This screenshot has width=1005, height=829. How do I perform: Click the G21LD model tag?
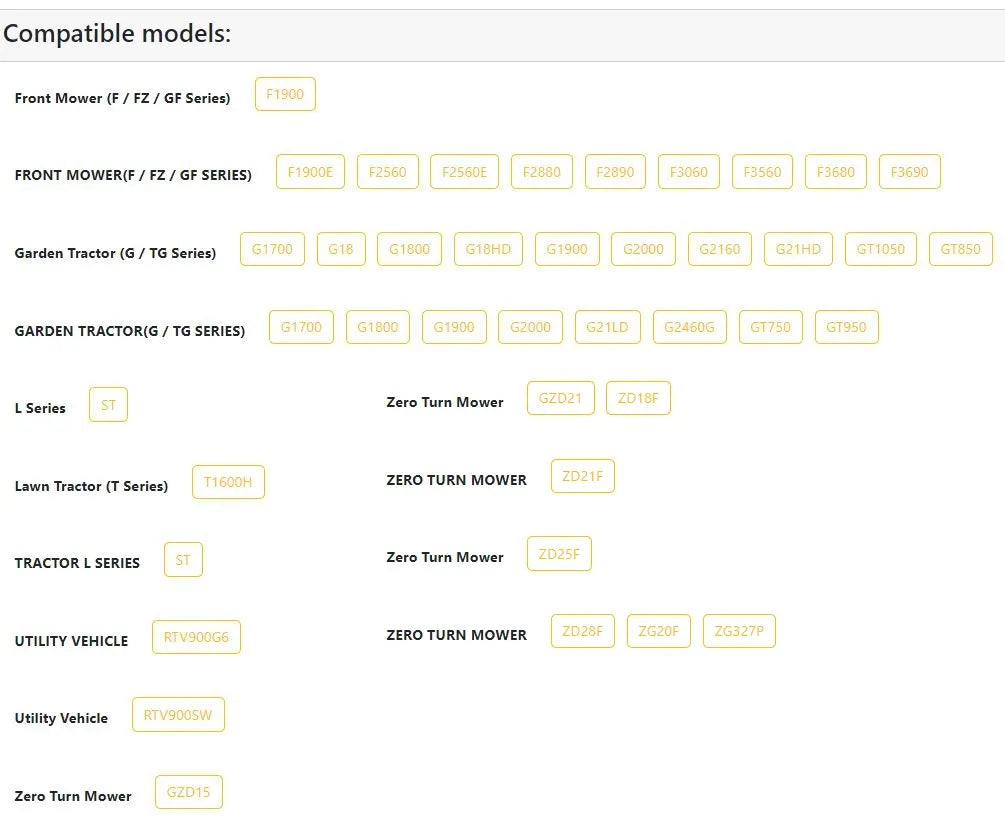[x=608, y=327]
